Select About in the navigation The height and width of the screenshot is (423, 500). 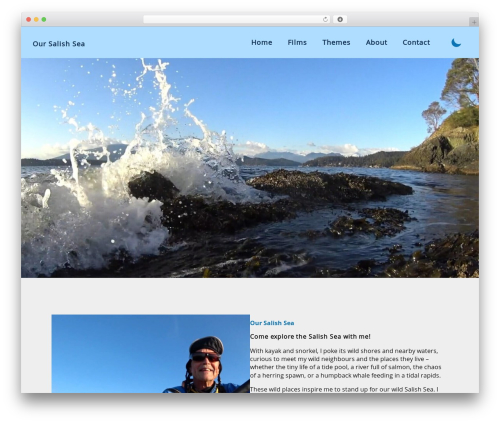click(376, 42)
